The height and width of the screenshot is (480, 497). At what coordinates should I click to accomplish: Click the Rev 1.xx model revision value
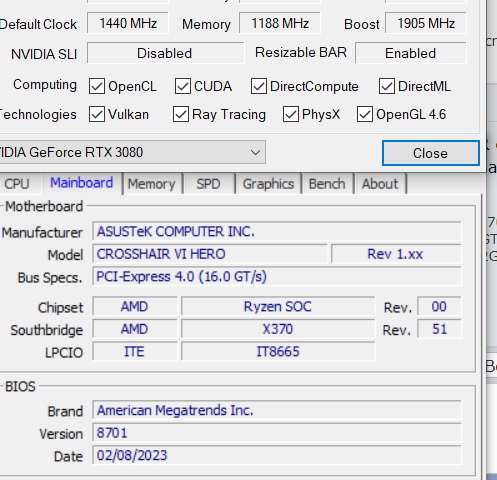[x=396, y=254]
